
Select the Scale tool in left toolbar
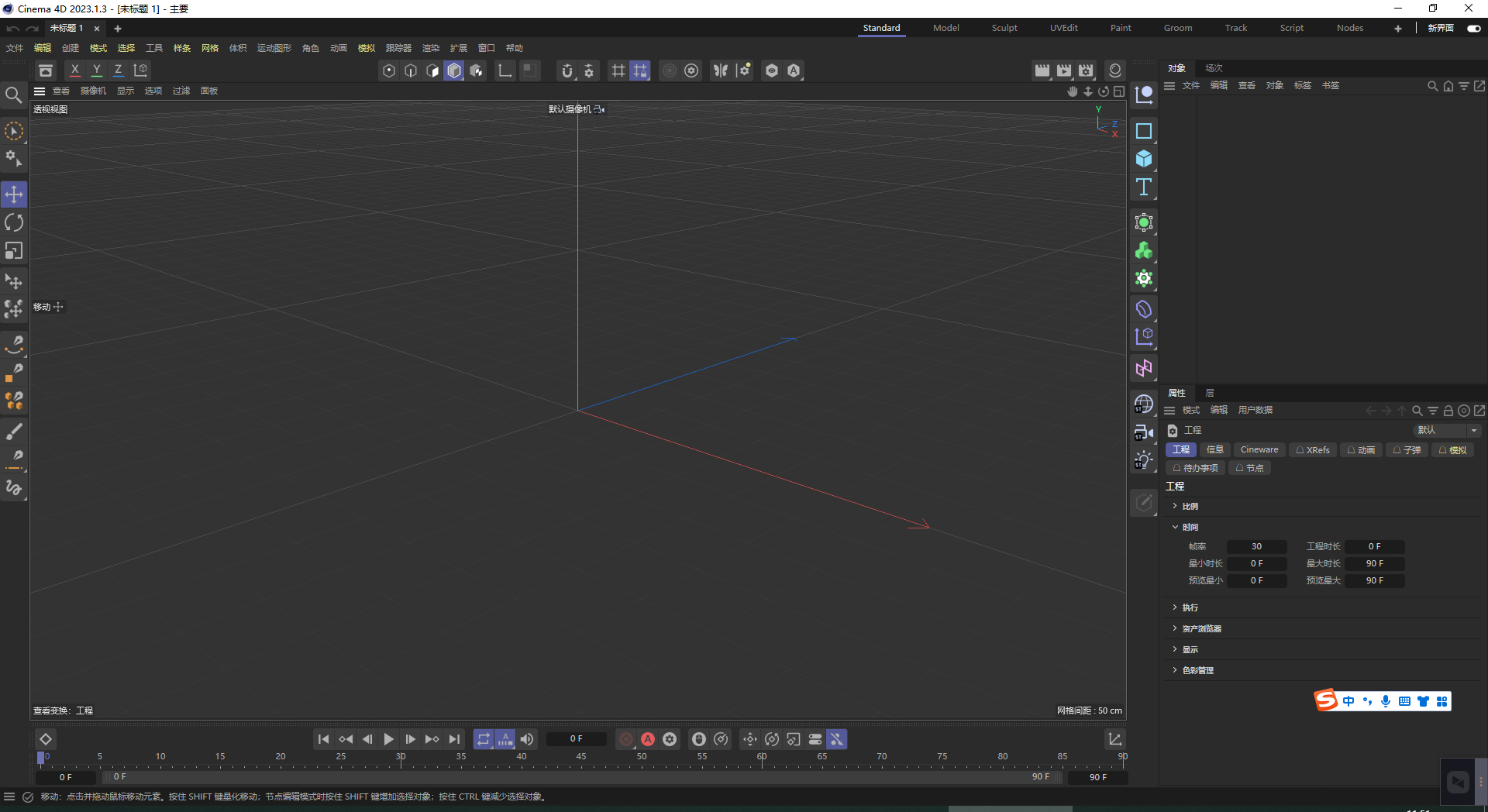tap(14, 251)
